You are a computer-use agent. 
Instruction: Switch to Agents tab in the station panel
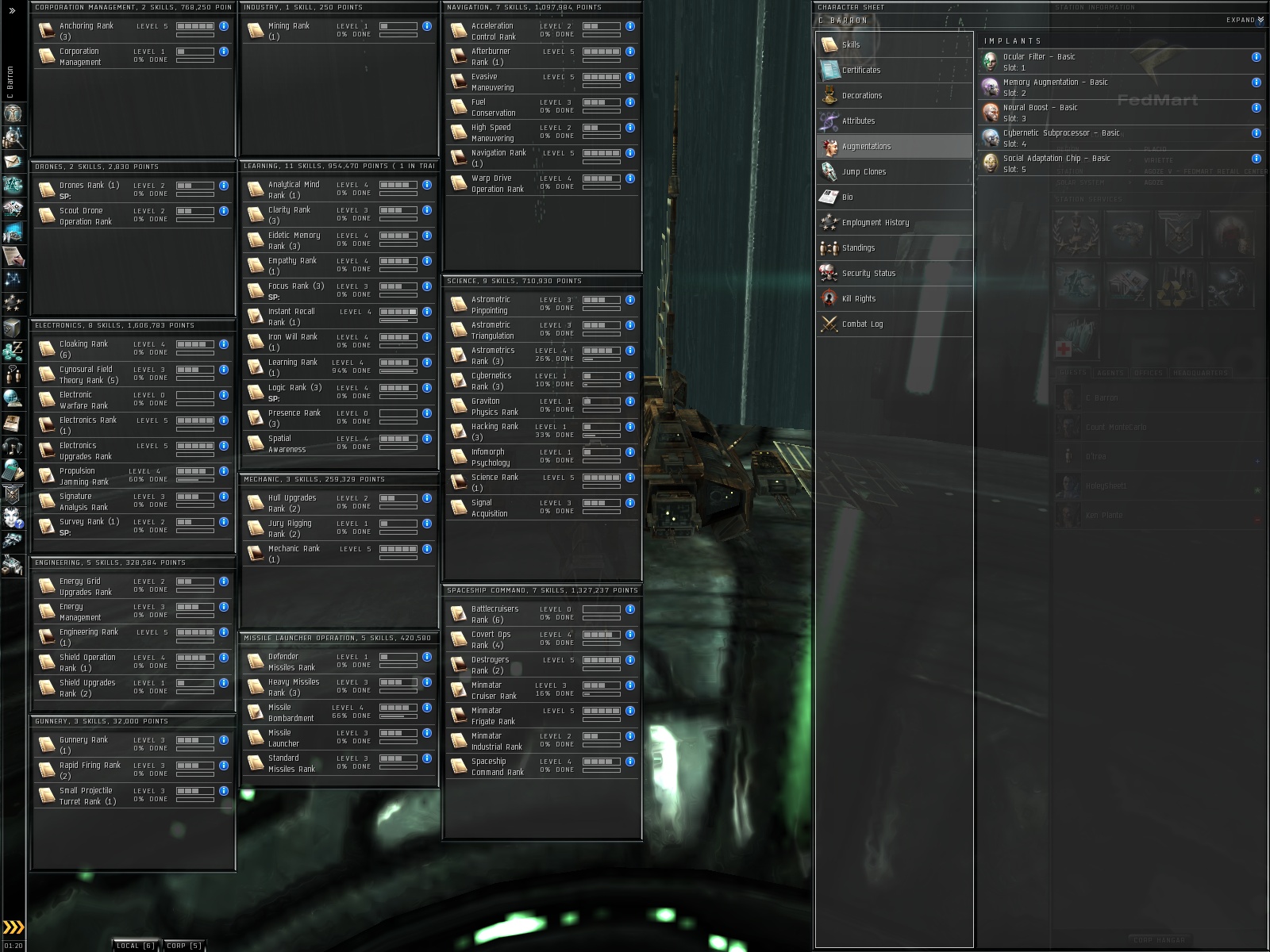1110,373
